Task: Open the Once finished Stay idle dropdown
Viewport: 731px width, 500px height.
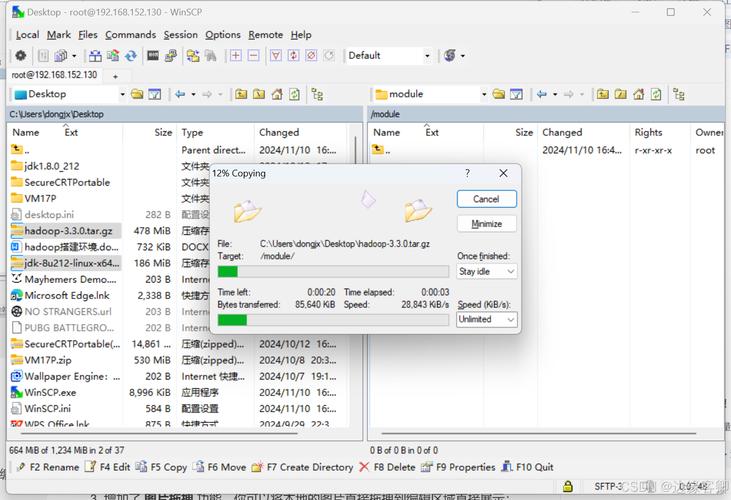Action: pos(487,272)
